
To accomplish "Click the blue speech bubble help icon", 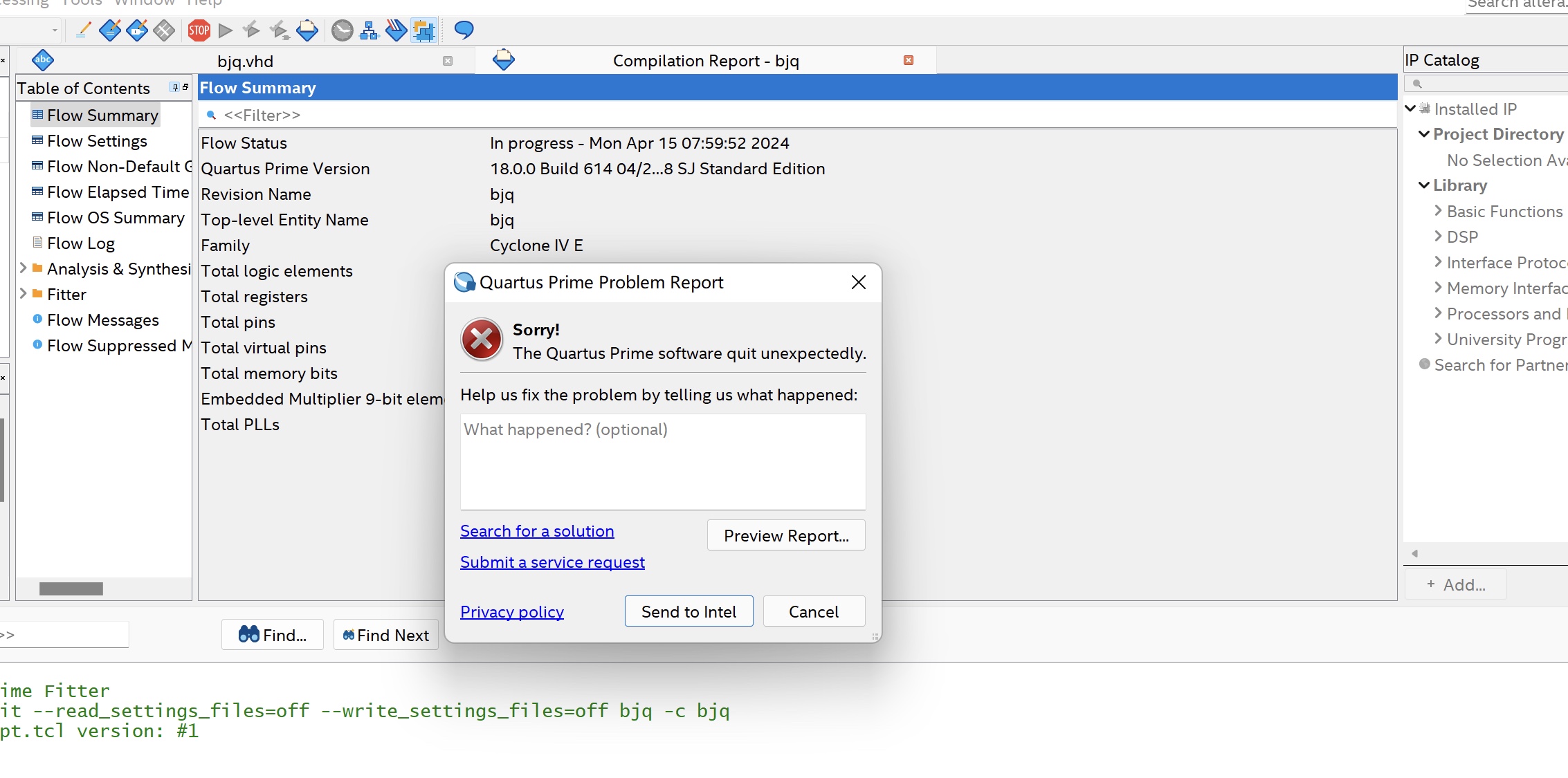I will tap(464, 30).
